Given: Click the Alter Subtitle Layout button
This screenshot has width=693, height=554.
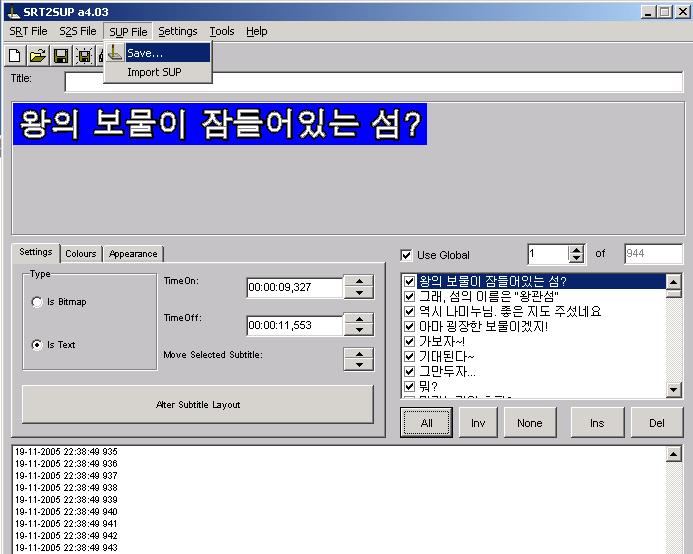Looking at the screenshot, I should [198, 405].
